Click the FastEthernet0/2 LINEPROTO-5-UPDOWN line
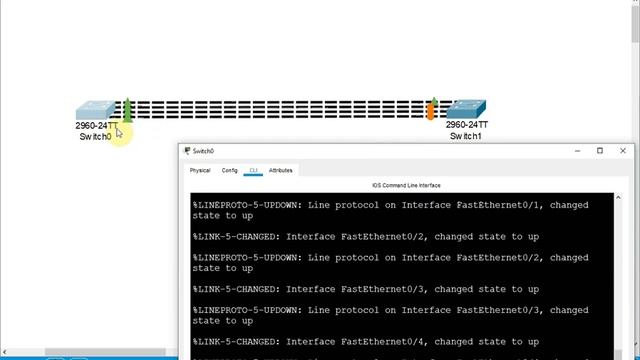 click(x=391, y=263)
